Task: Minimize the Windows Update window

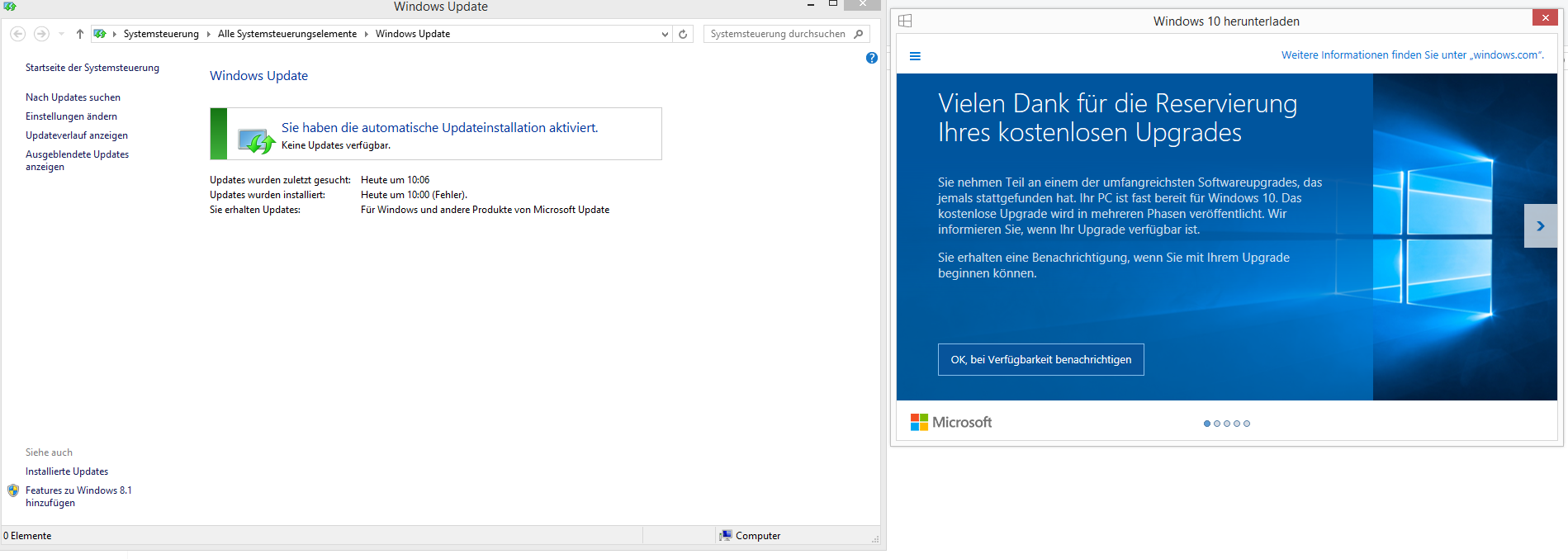Action: point(811,4)
